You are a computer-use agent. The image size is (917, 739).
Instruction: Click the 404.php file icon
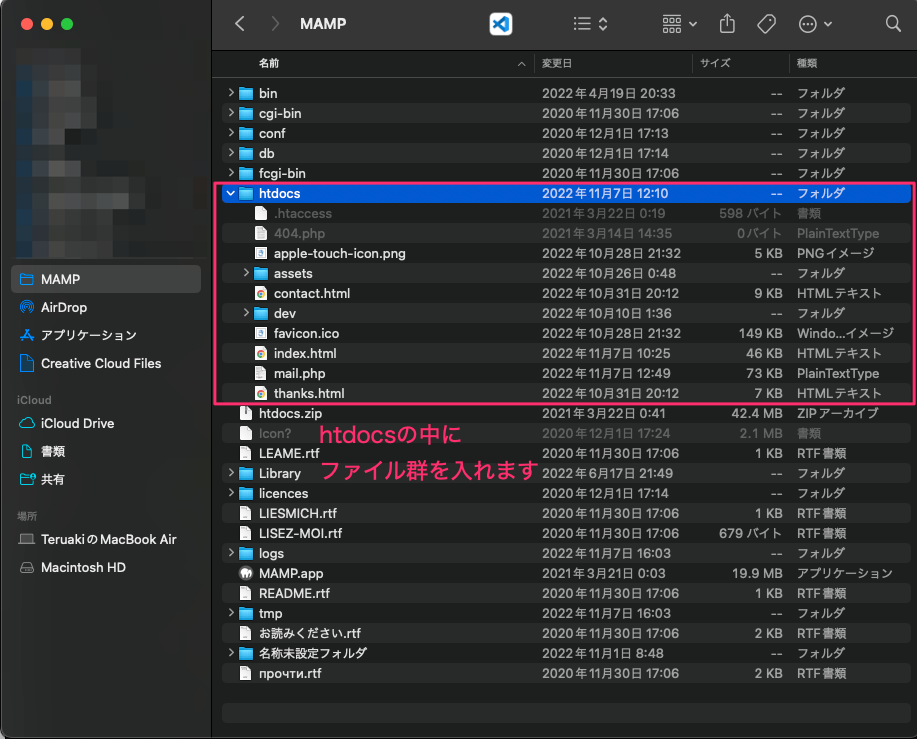coord(261,233)
